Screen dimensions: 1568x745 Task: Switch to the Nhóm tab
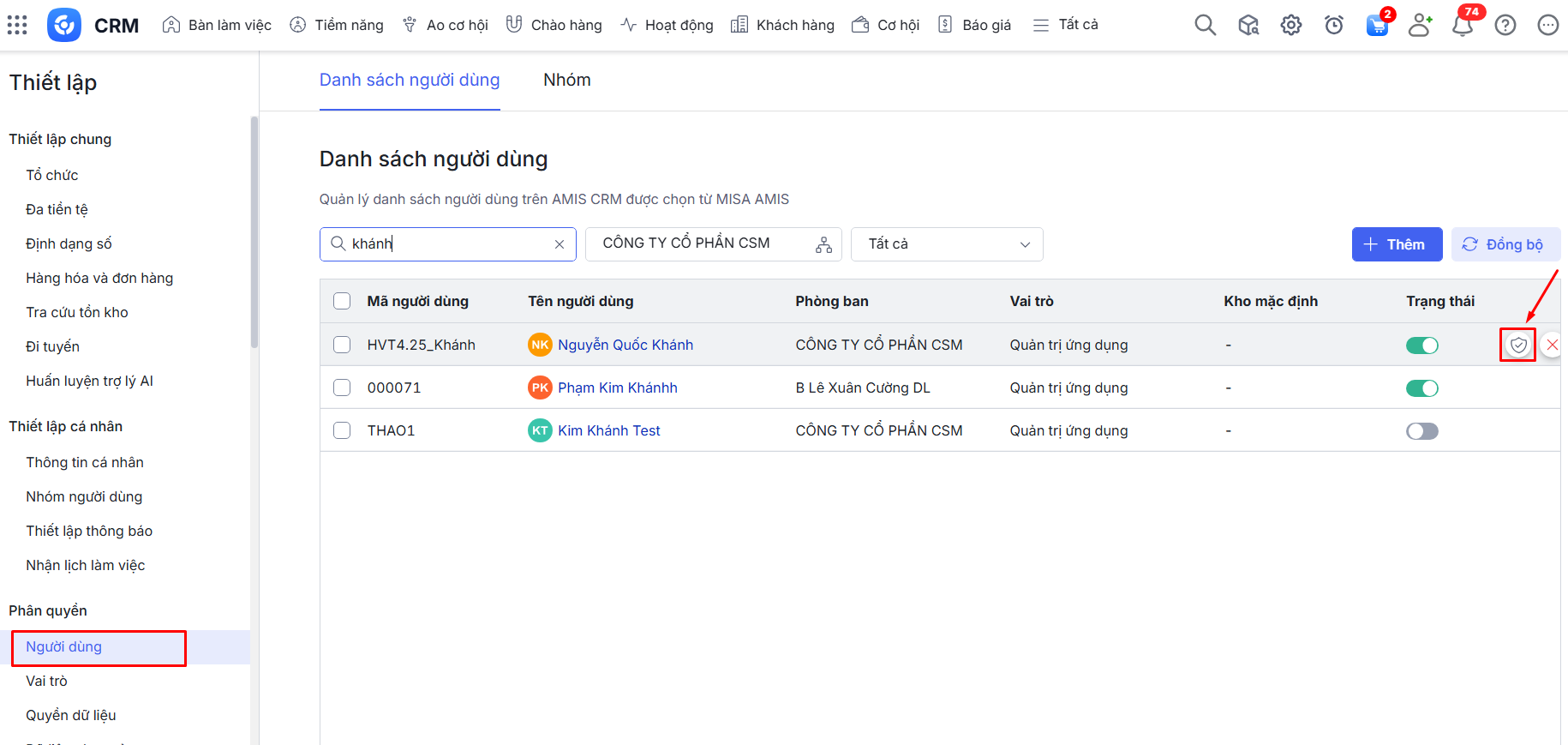click(566, 80)
